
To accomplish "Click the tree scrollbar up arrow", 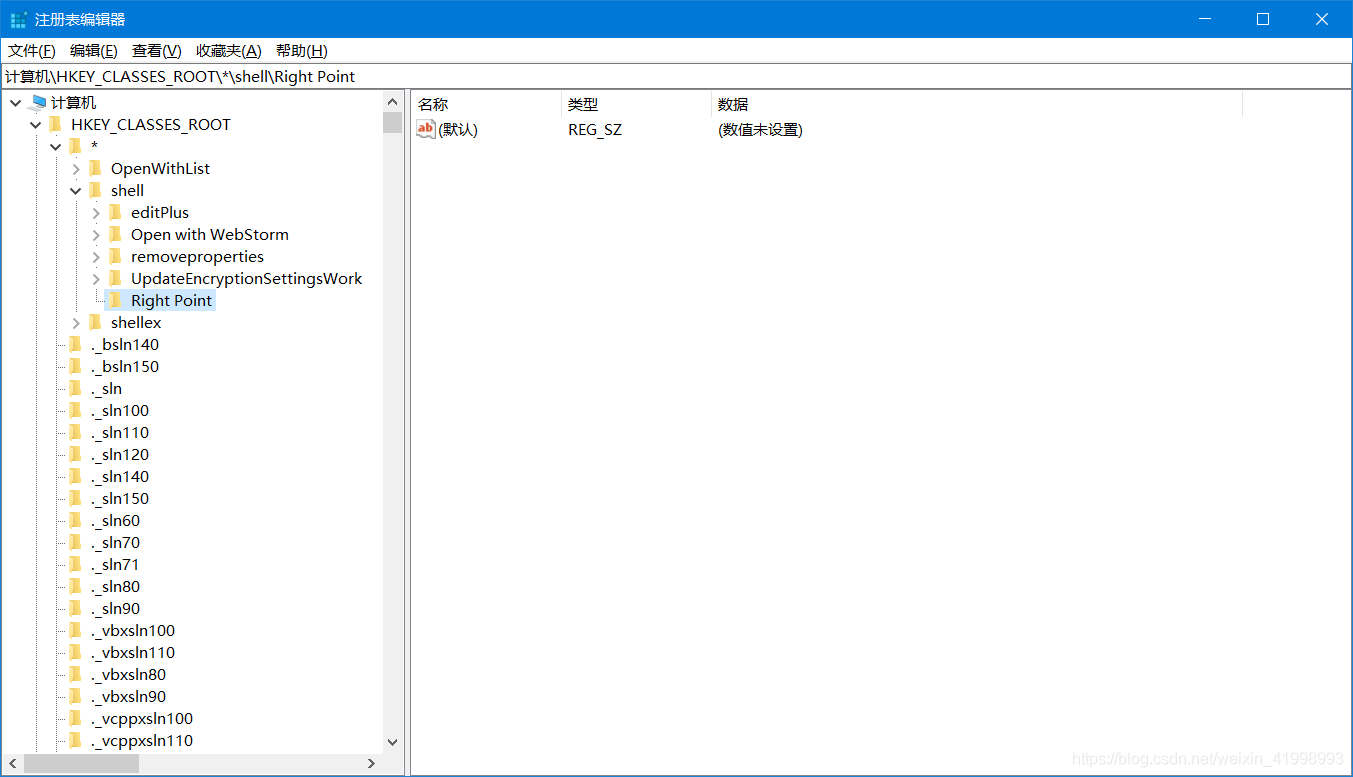I will 392,101.
